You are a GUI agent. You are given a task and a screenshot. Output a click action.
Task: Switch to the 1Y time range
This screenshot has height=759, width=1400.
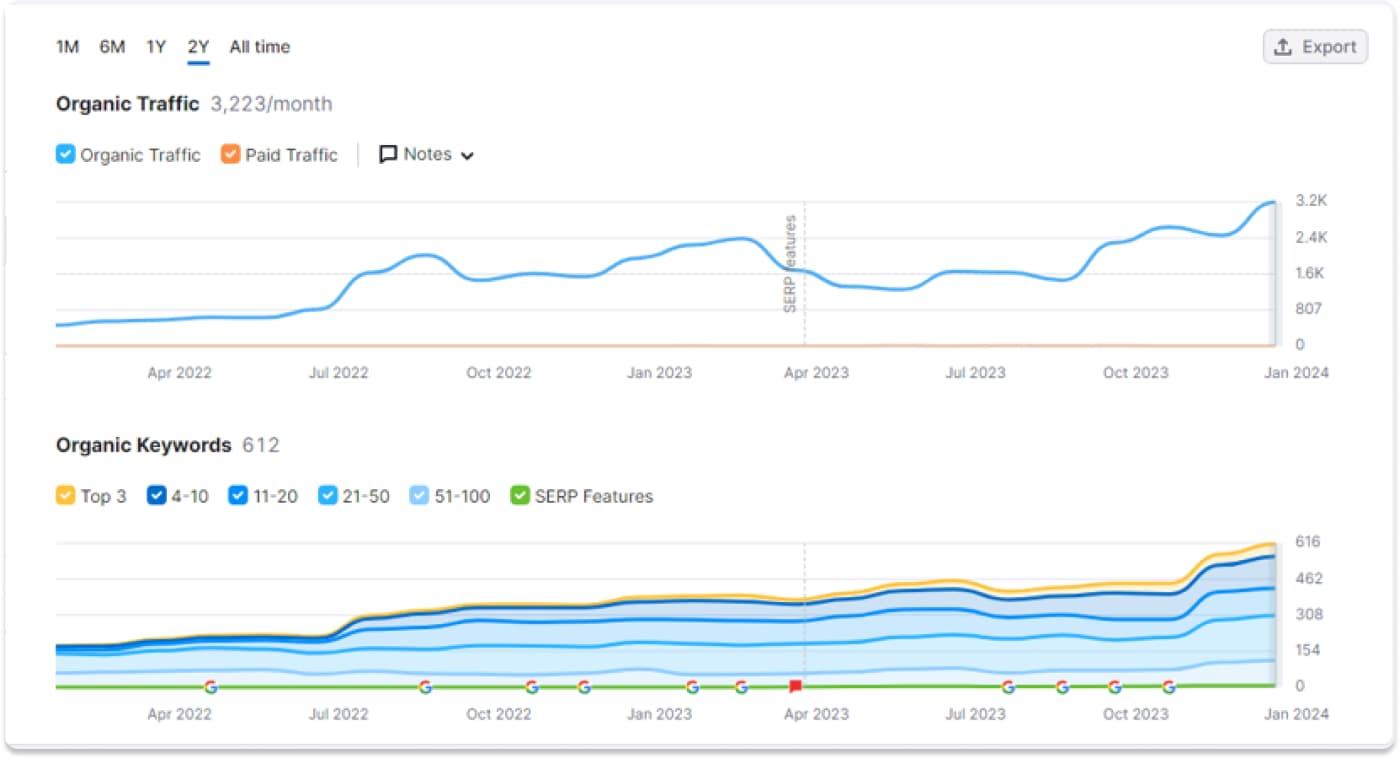[156, 47]
